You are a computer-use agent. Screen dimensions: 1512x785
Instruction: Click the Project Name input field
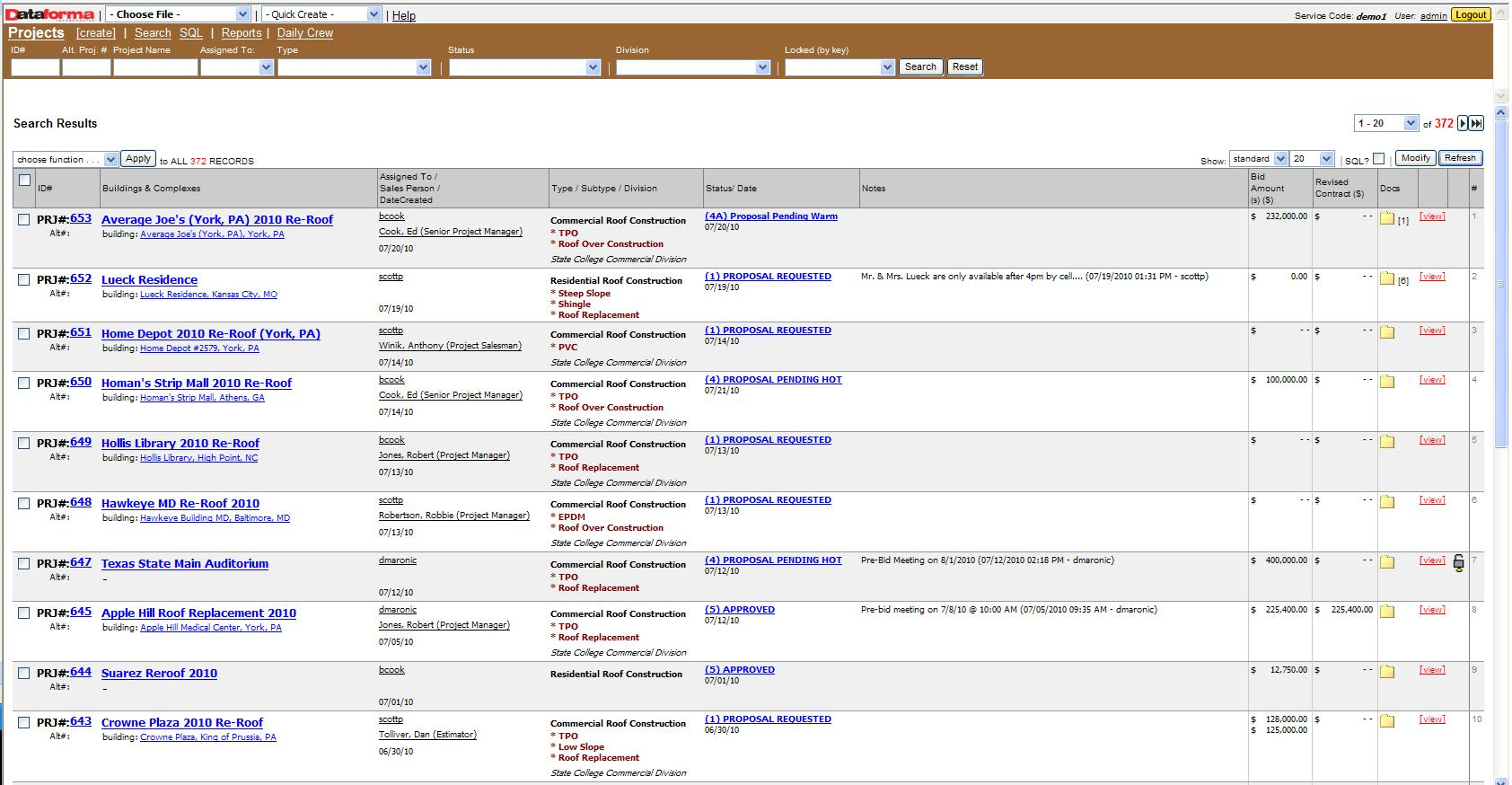154,67
